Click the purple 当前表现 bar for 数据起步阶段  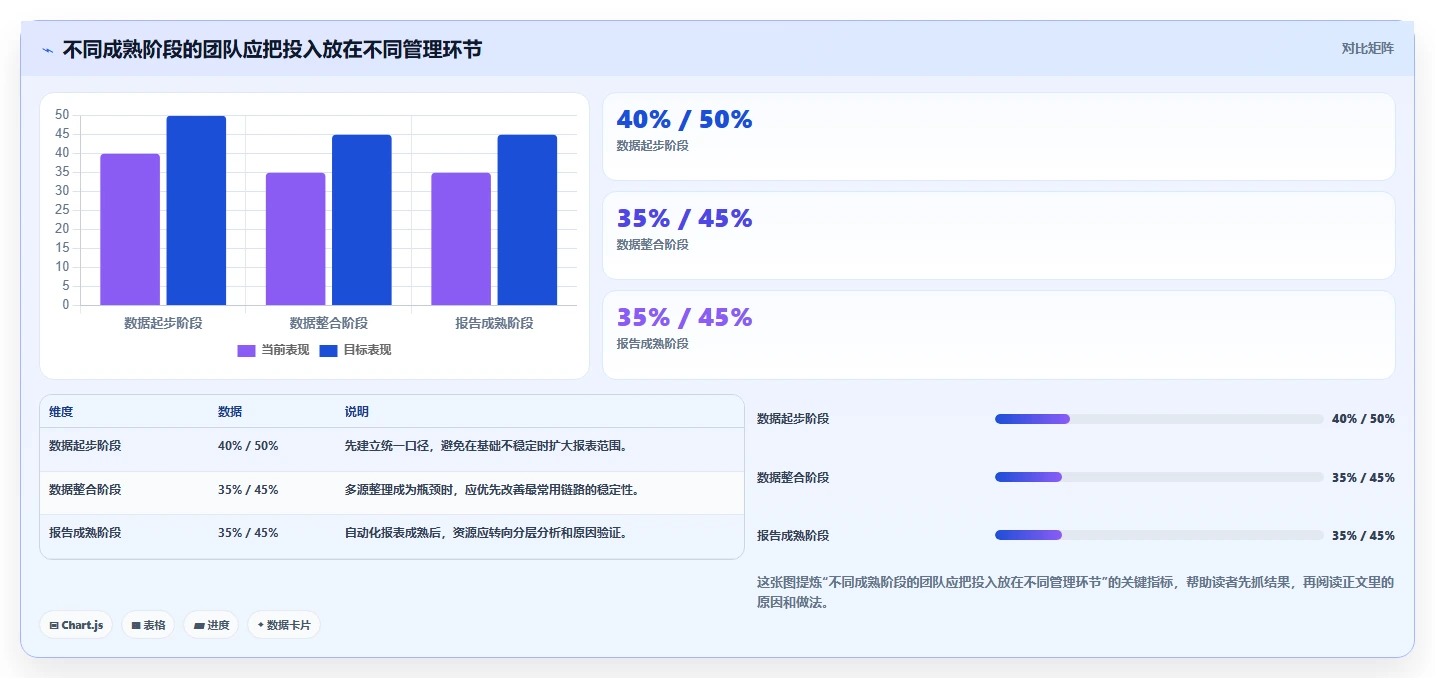click(130, 229)
